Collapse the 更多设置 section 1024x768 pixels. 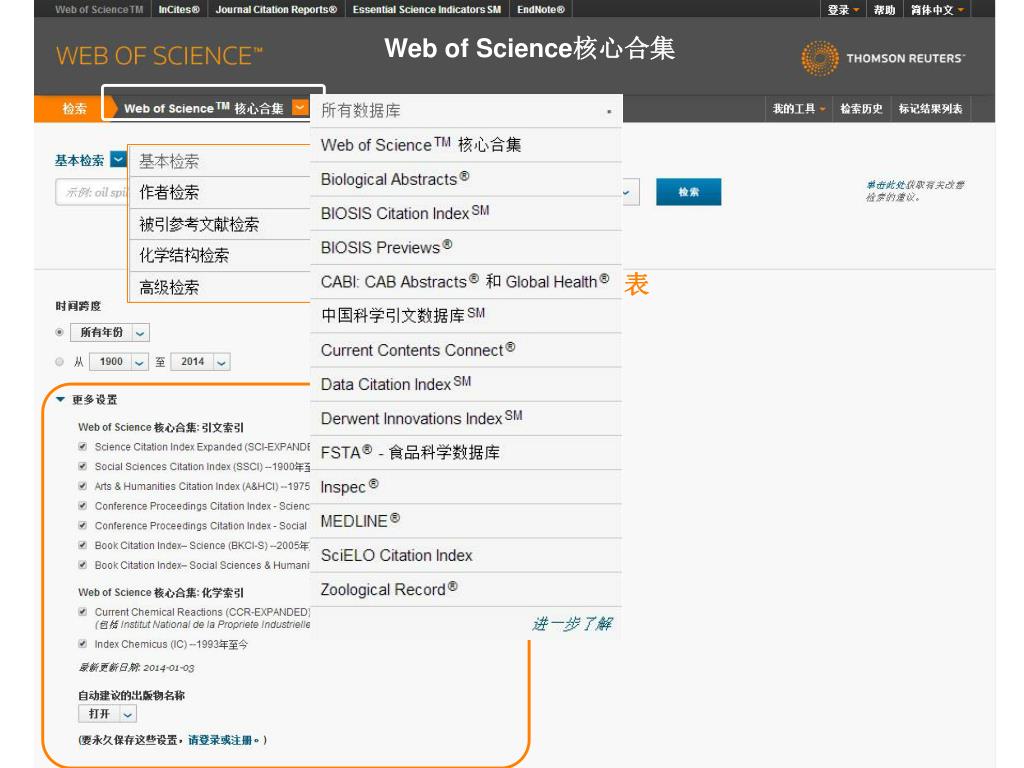coord(61,400)
